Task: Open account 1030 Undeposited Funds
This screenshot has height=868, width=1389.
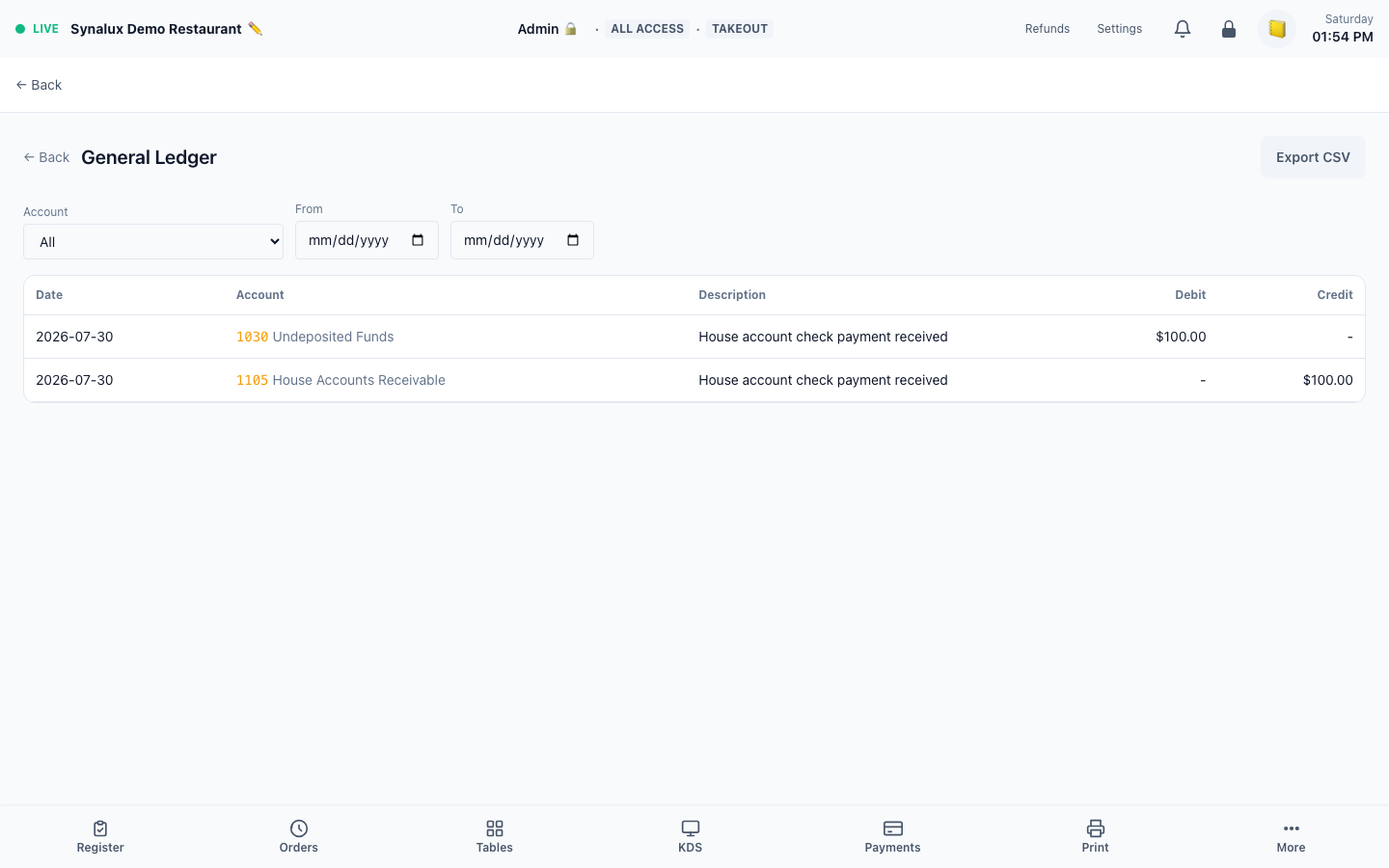Action: click(x=315, y=337)
